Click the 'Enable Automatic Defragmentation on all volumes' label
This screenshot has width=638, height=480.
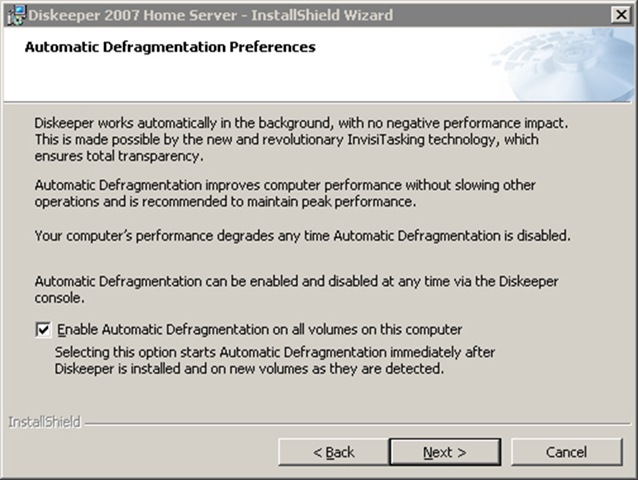coord(260,329)
